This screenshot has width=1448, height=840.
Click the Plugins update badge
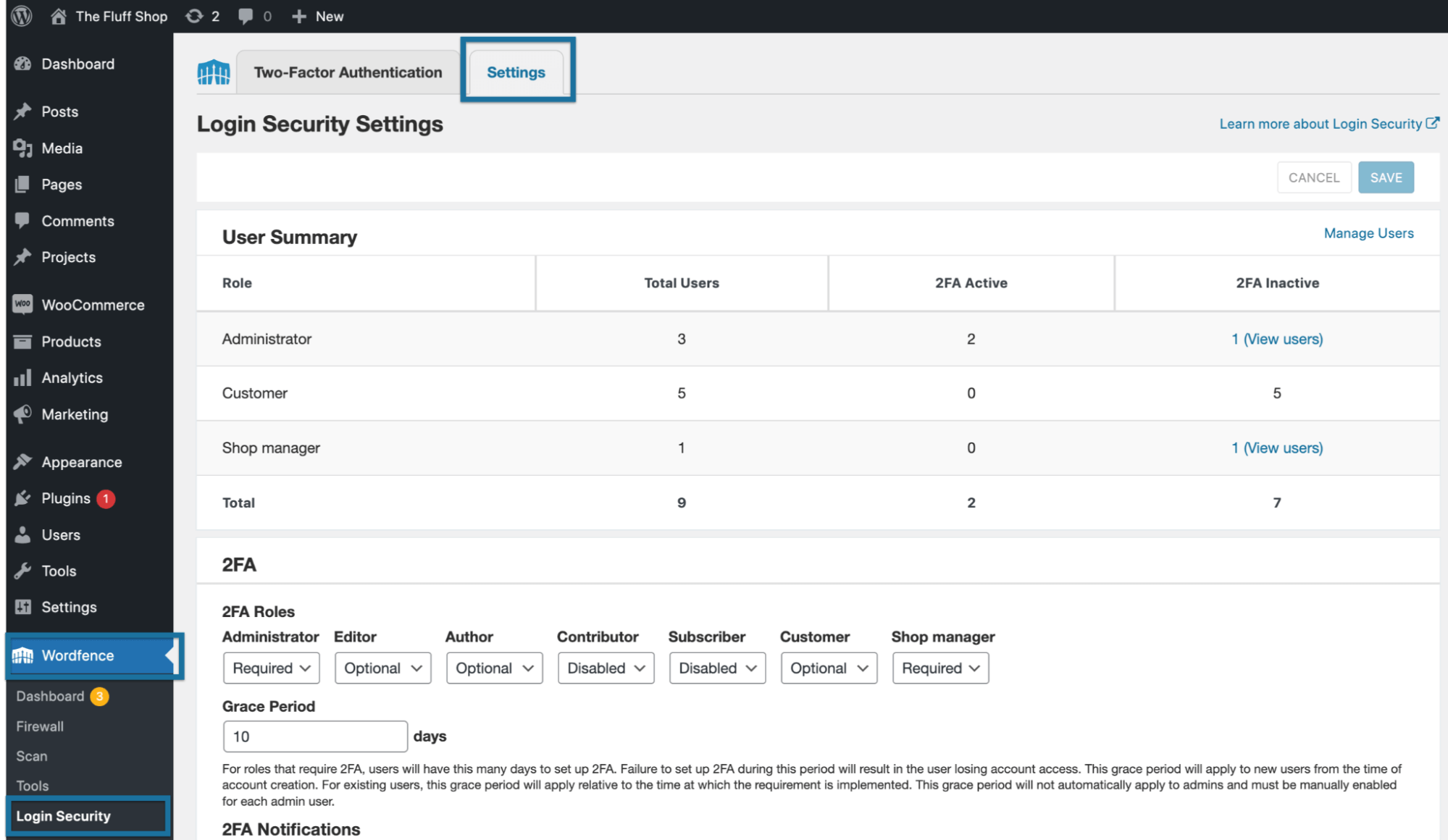click(106, 498)
